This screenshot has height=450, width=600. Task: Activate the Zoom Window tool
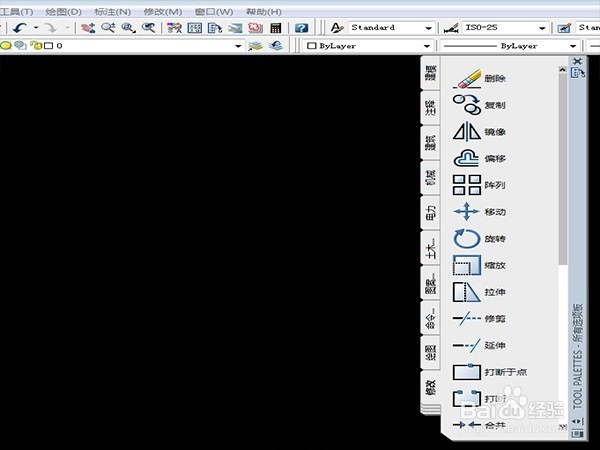point(128,28)
